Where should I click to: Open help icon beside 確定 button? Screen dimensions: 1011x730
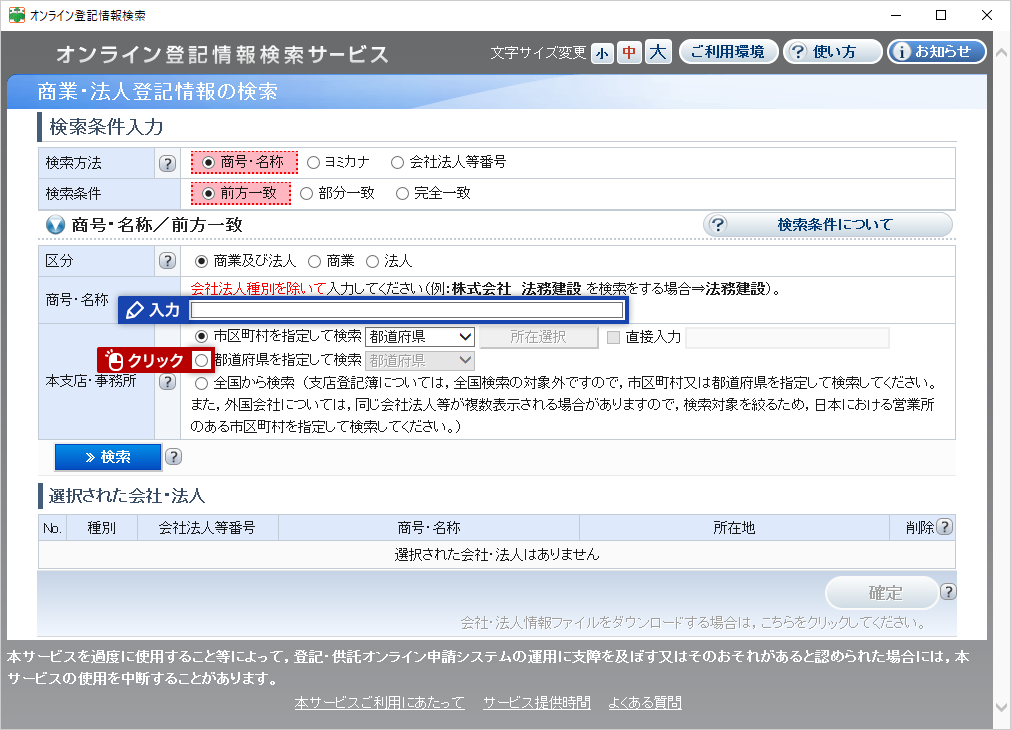tap(948, 591)
